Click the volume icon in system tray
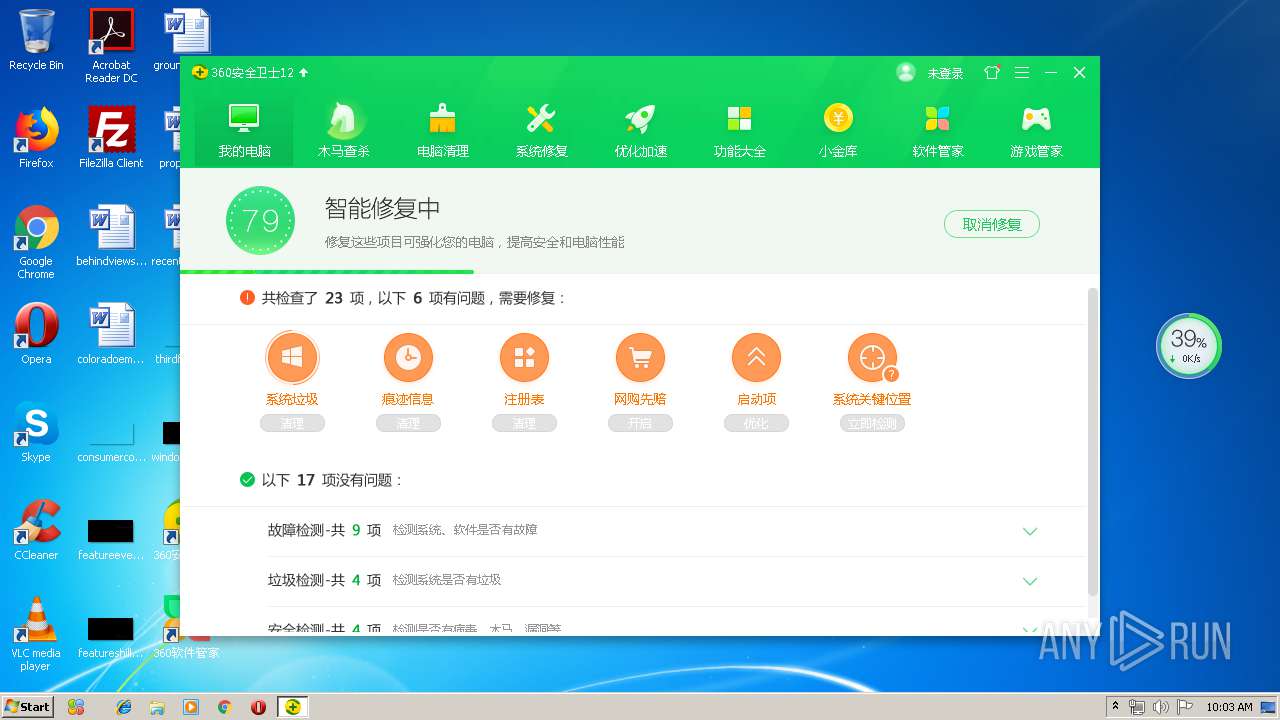This screenshot has height=720, width=1280. coord(1161,707)
